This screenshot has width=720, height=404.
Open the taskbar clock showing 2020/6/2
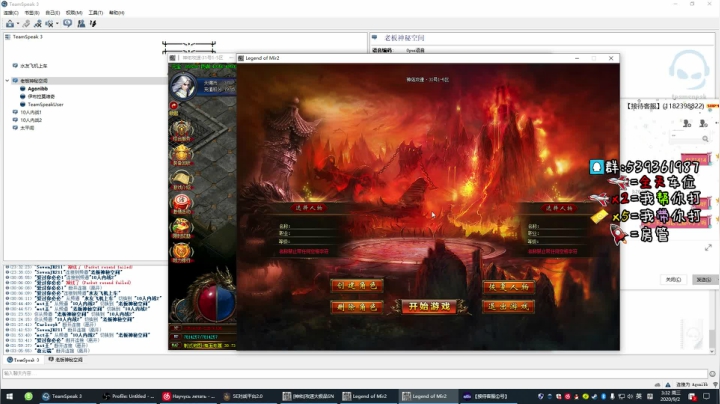pyautogui.click(x=671, y=396)
